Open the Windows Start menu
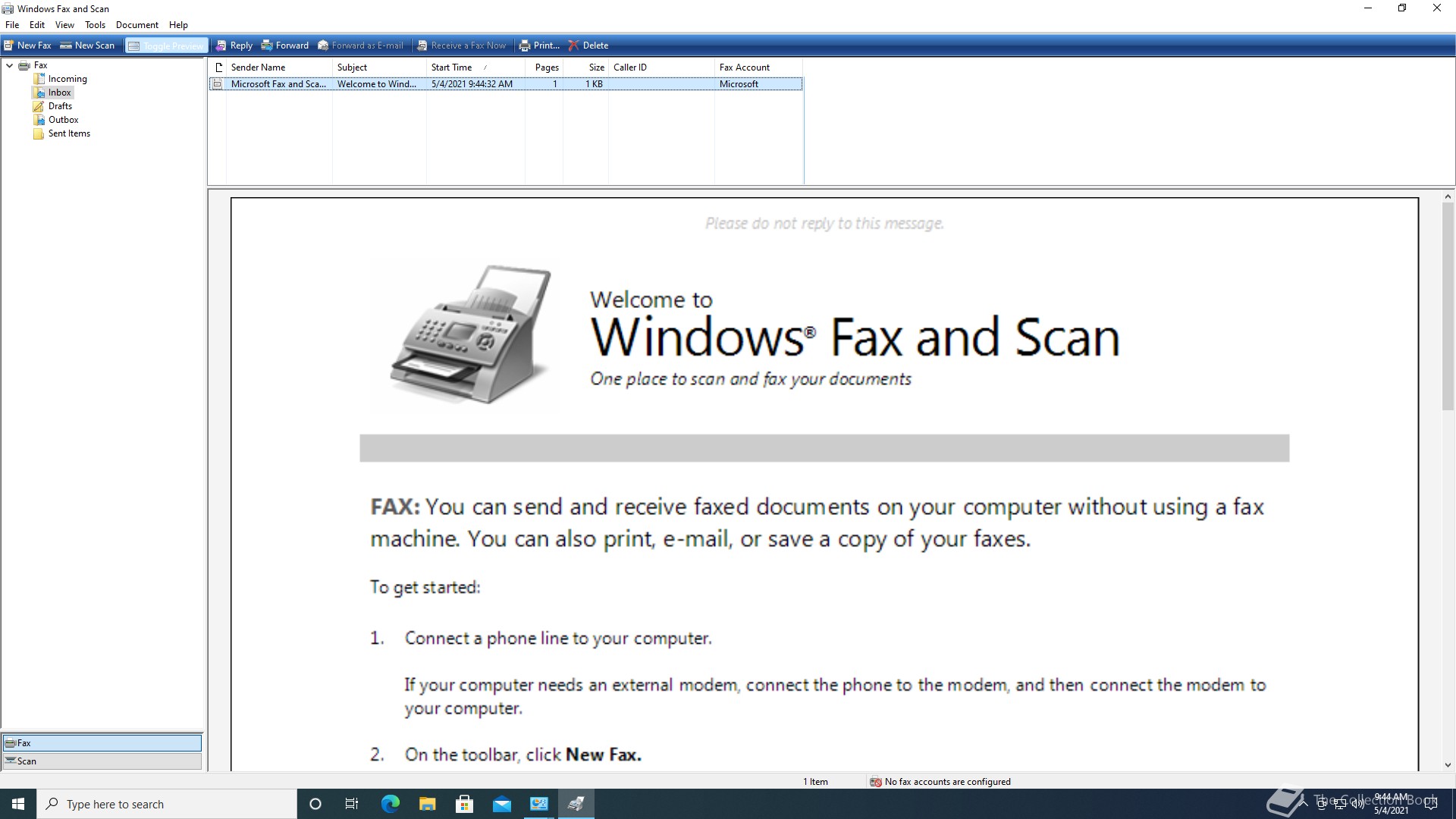Screen dimensions: 1456x819 pyautogui.click(x=18, y=804)
